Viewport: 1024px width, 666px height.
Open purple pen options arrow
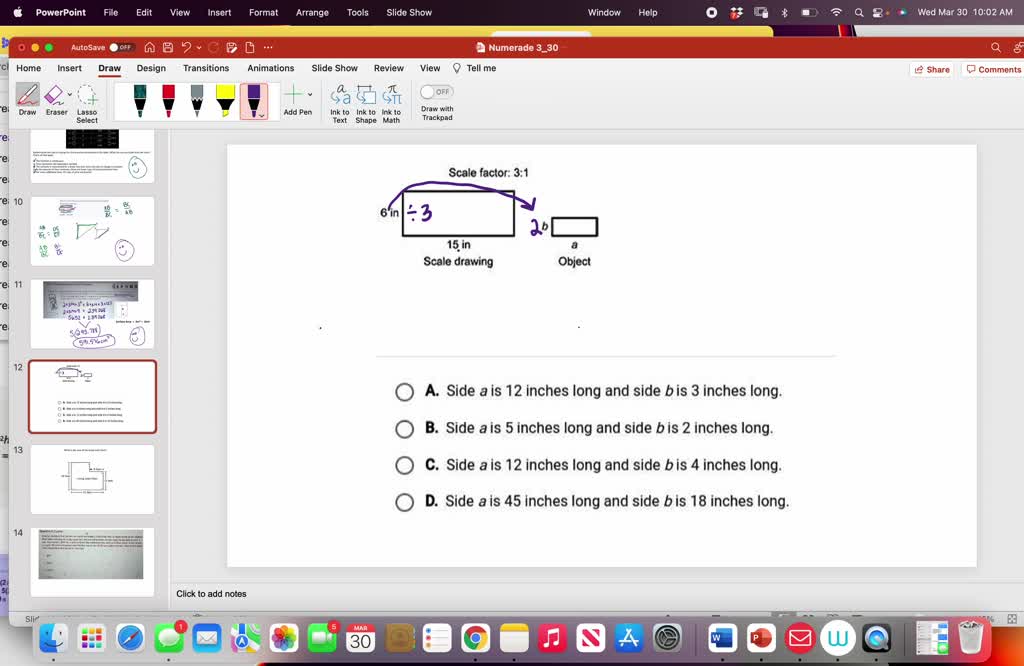[261, 116]
